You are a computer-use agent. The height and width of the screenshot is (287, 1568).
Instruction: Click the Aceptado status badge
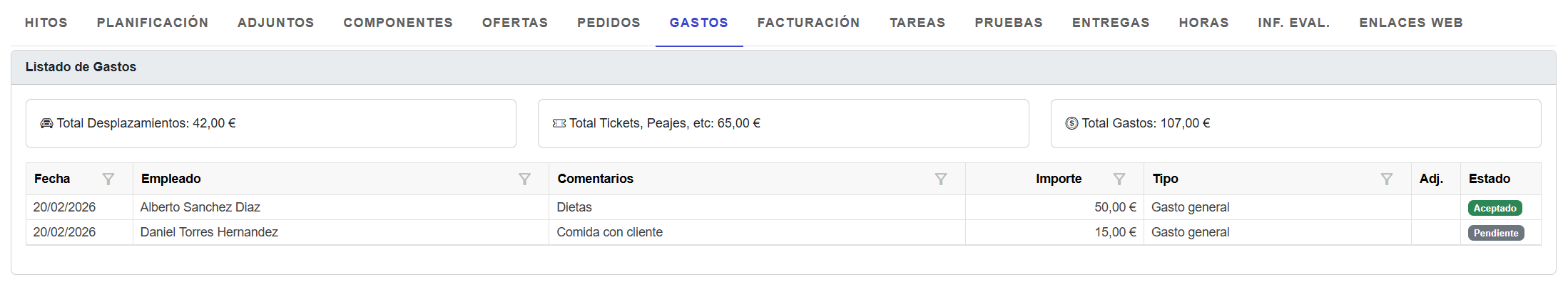click(1495, 208)
